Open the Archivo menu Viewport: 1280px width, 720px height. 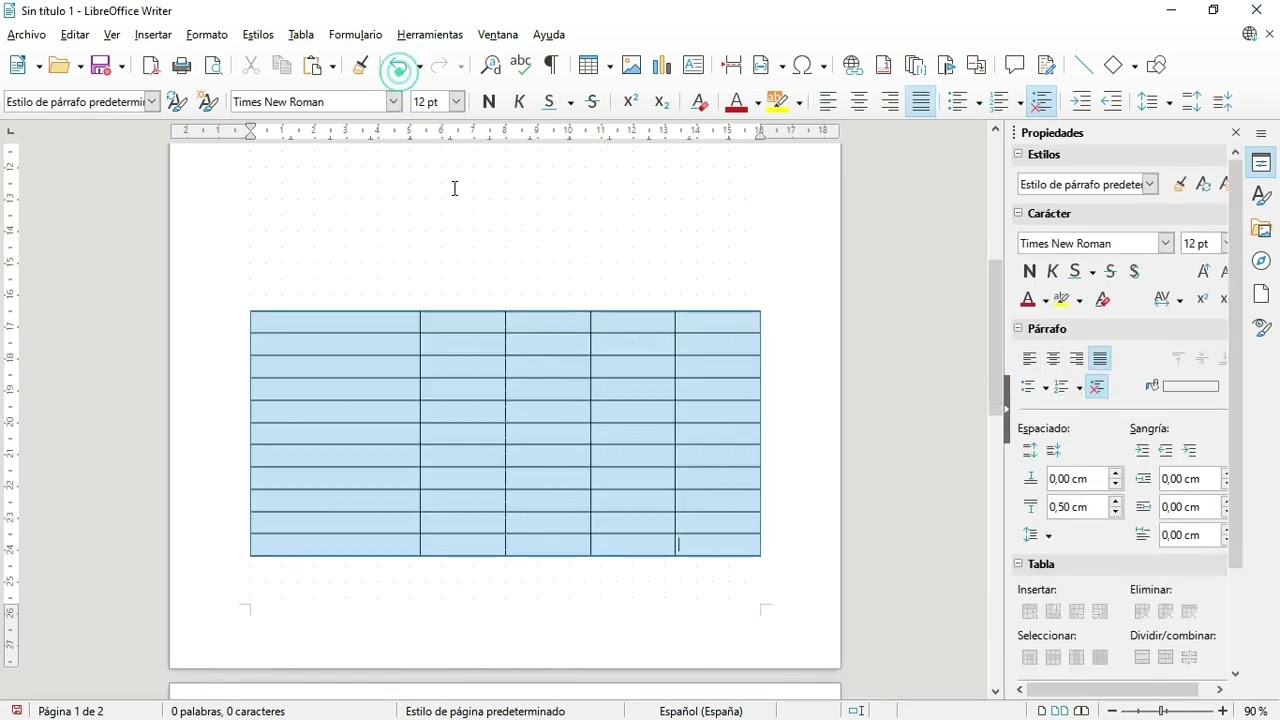[x=26, y=35]
